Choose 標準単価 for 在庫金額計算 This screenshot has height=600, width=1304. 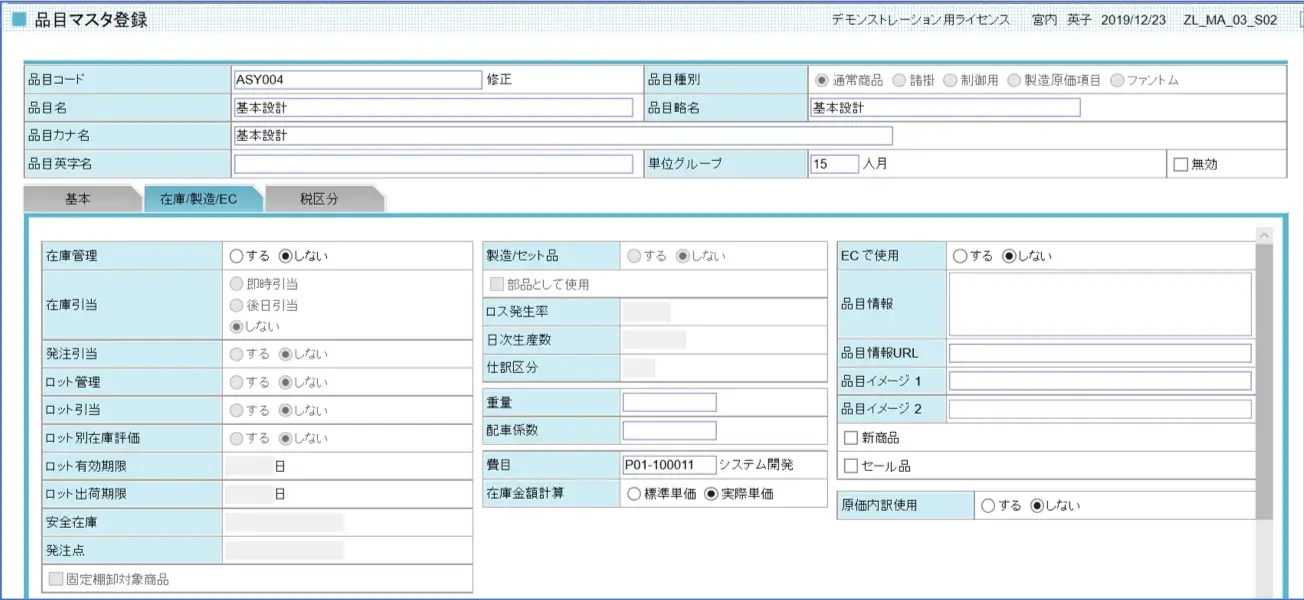[634, 493]
